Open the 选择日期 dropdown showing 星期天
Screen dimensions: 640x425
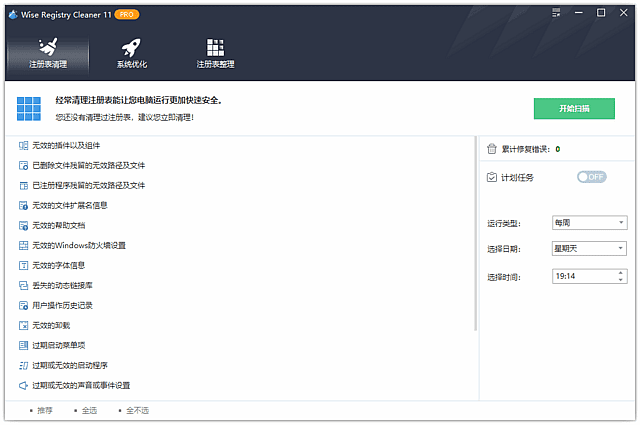point(589,249)
